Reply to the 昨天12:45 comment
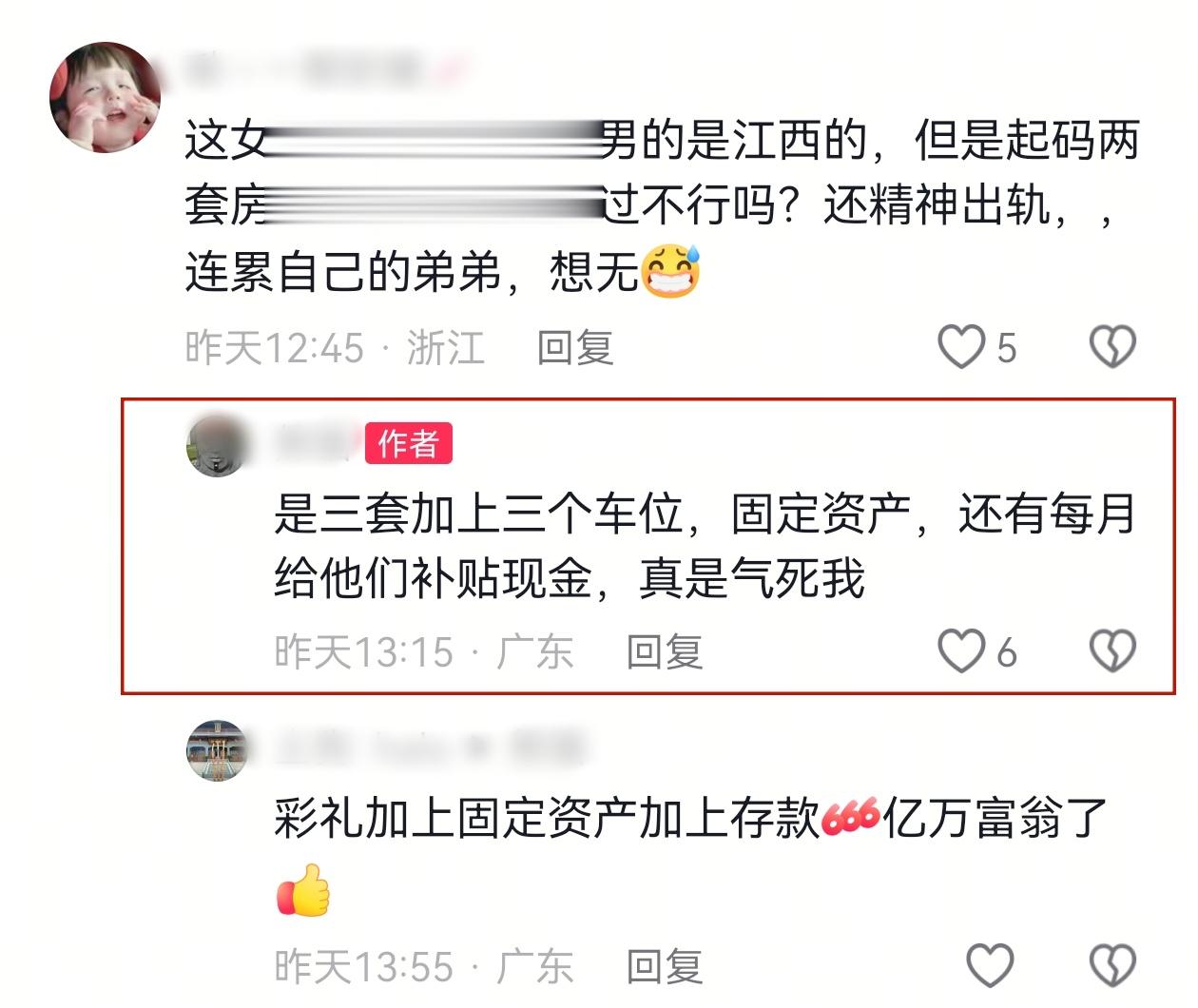1198x1008 pixels. [575, 348]
